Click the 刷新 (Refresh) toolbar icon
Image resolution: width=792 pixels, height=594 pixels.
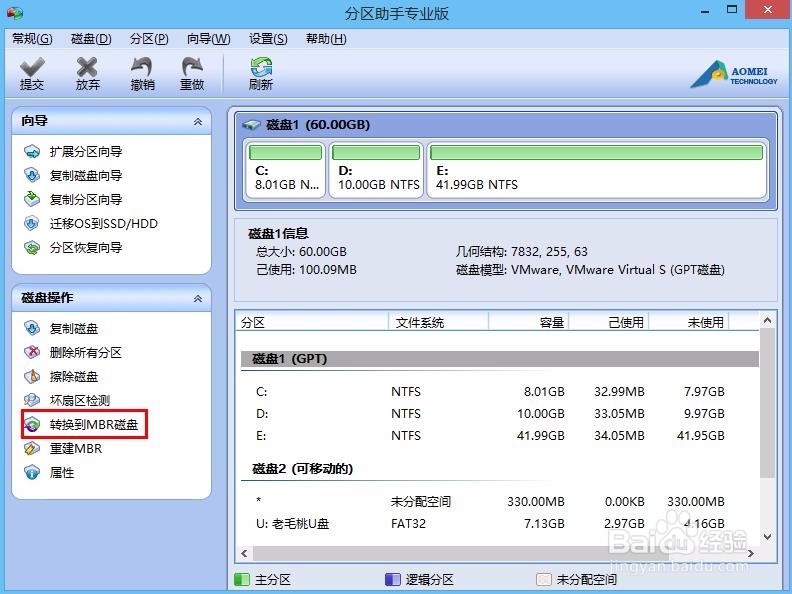click(x=261, y=67)
